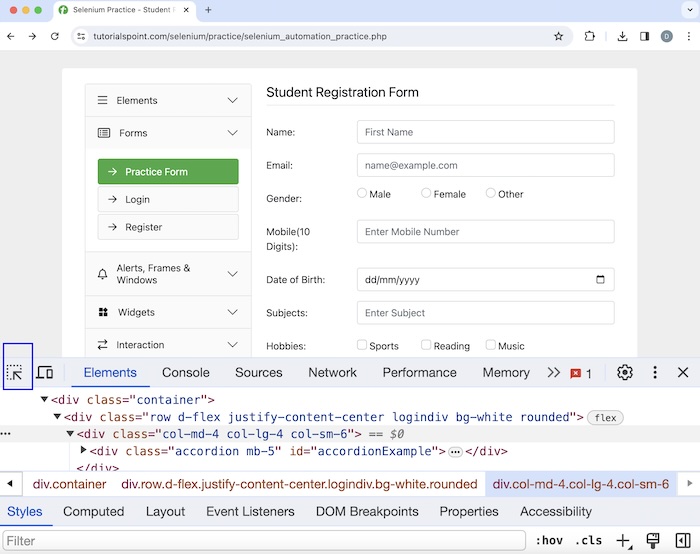The image size is (700, 554).
Task: Check the Sports hobby checkbox
Action: (x=362, y=345)
